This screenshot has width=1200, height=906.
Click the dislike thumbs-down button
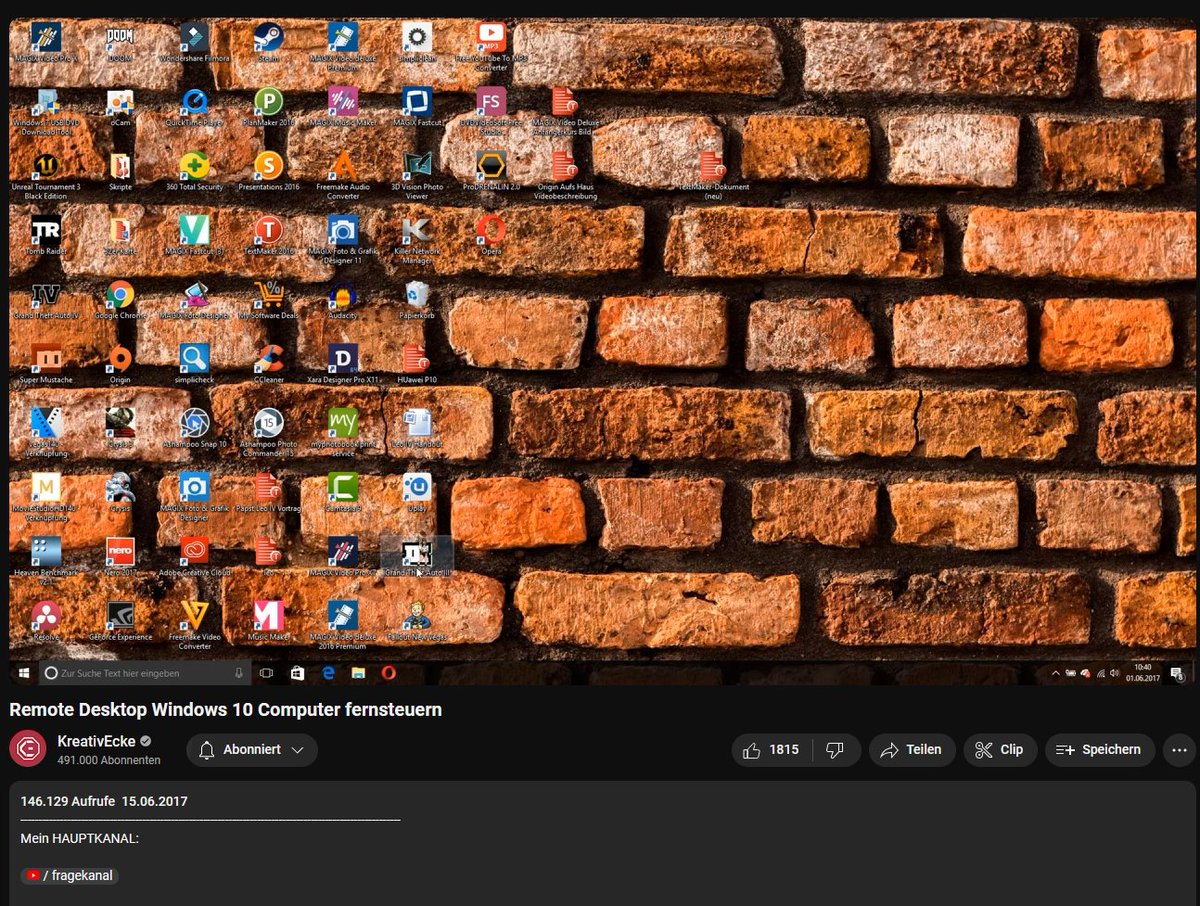coord(836,750)
